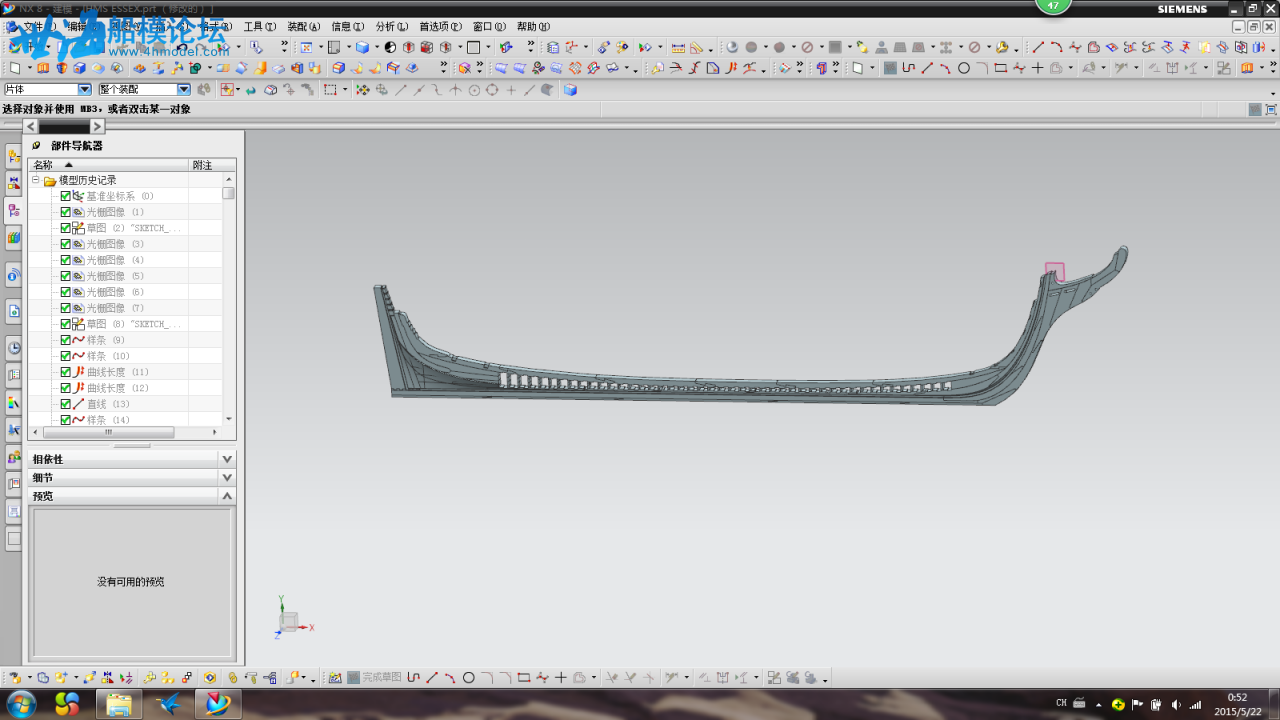Pick the Point (plus) tool in second toolbar row

1037,68
